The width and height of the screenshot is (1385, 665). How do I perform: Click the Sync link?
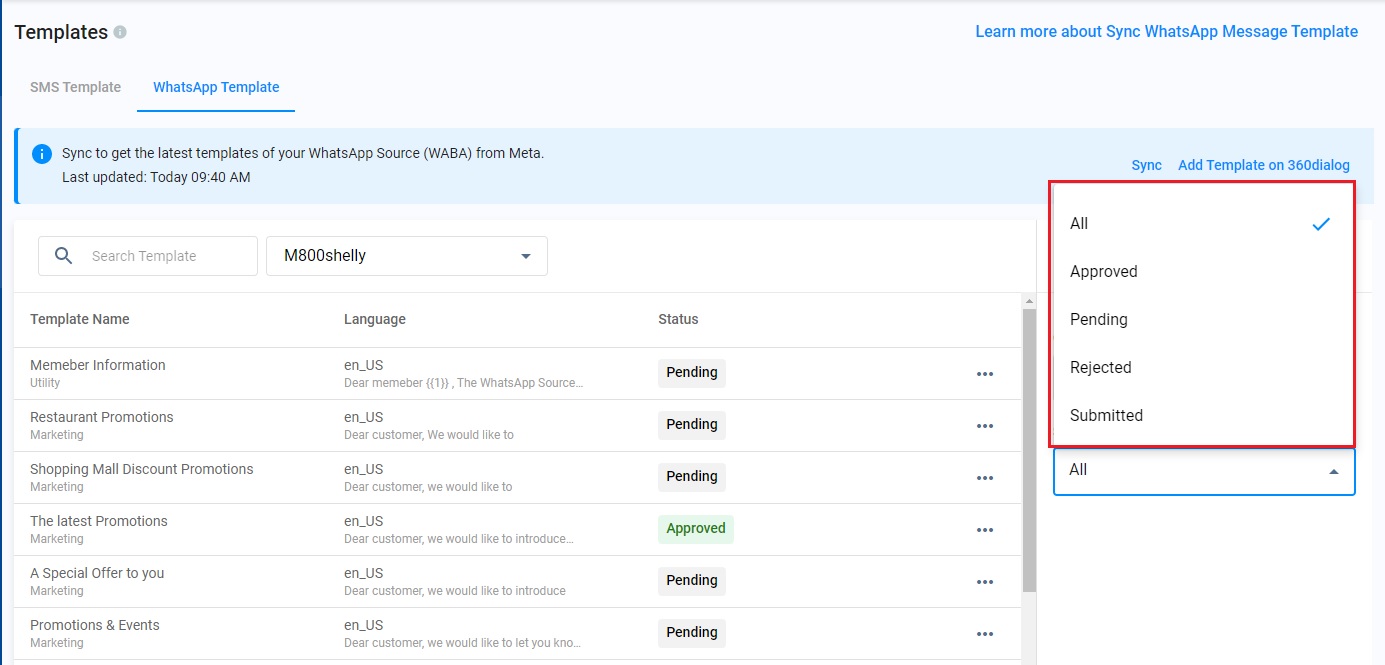tap(1146, 165)
